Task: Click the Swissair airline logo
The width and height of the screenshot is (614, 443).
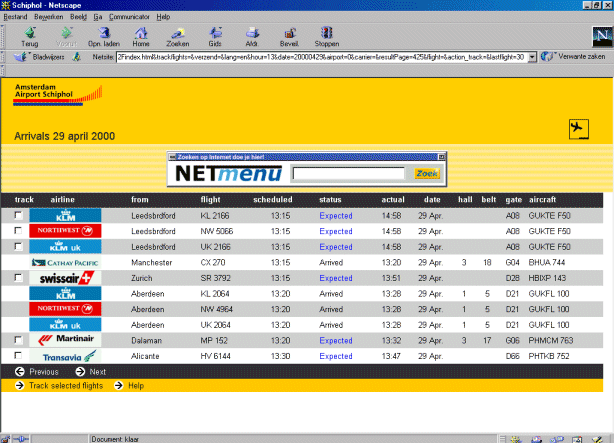Action: pos(65,278)
